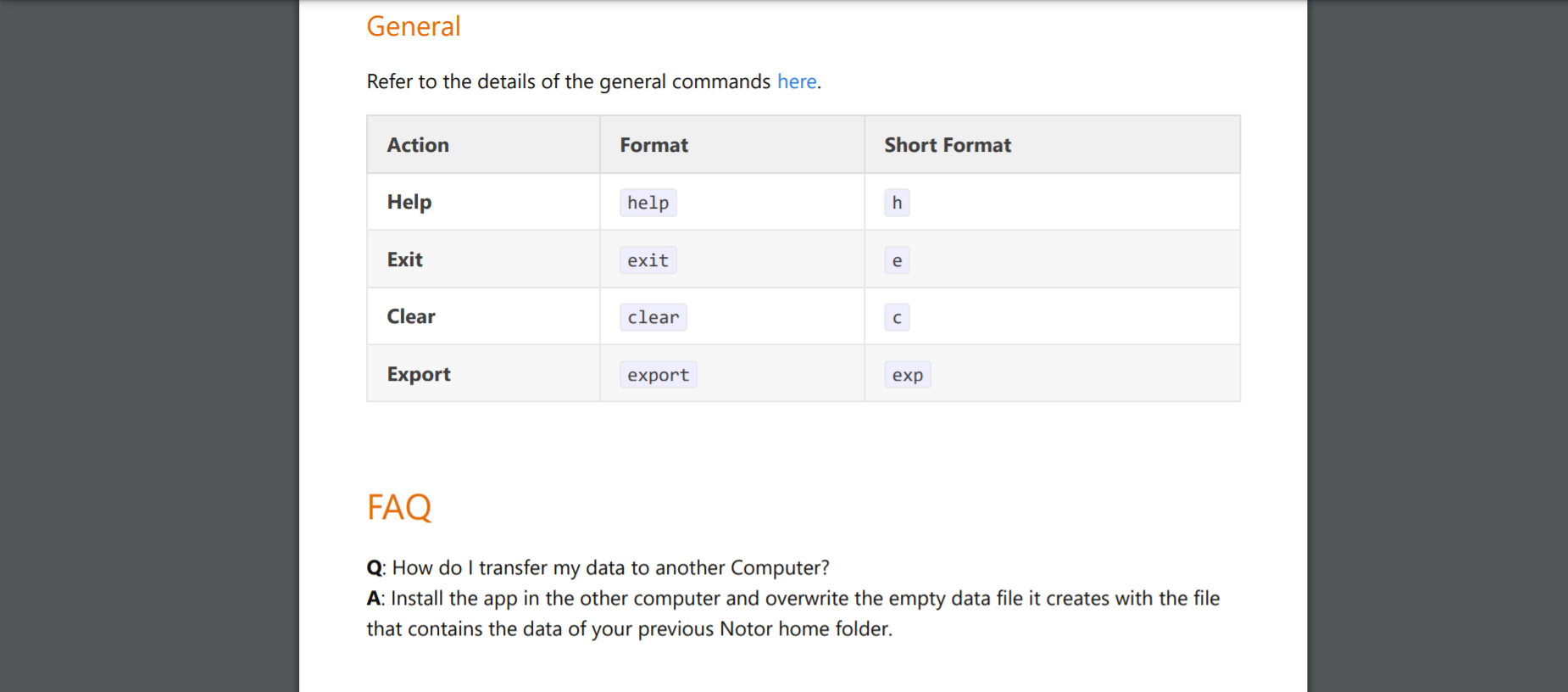Click the 'clear' code snippet
Image resolution: width=1568 pixels, height=692 pixels.
click(x=653, y=317)
